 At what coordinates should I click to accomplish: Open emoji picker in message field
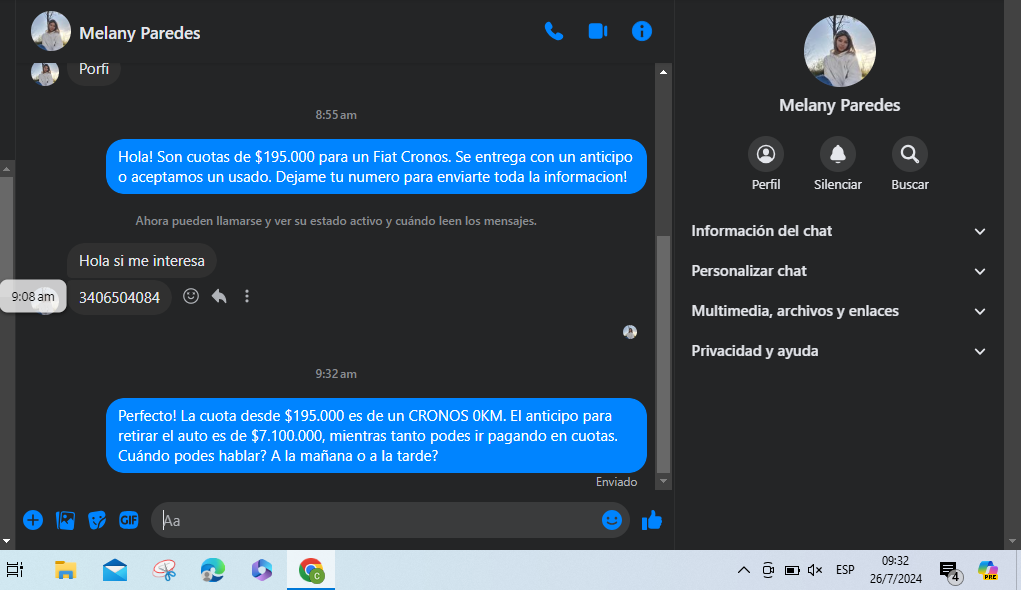point(611,520)
